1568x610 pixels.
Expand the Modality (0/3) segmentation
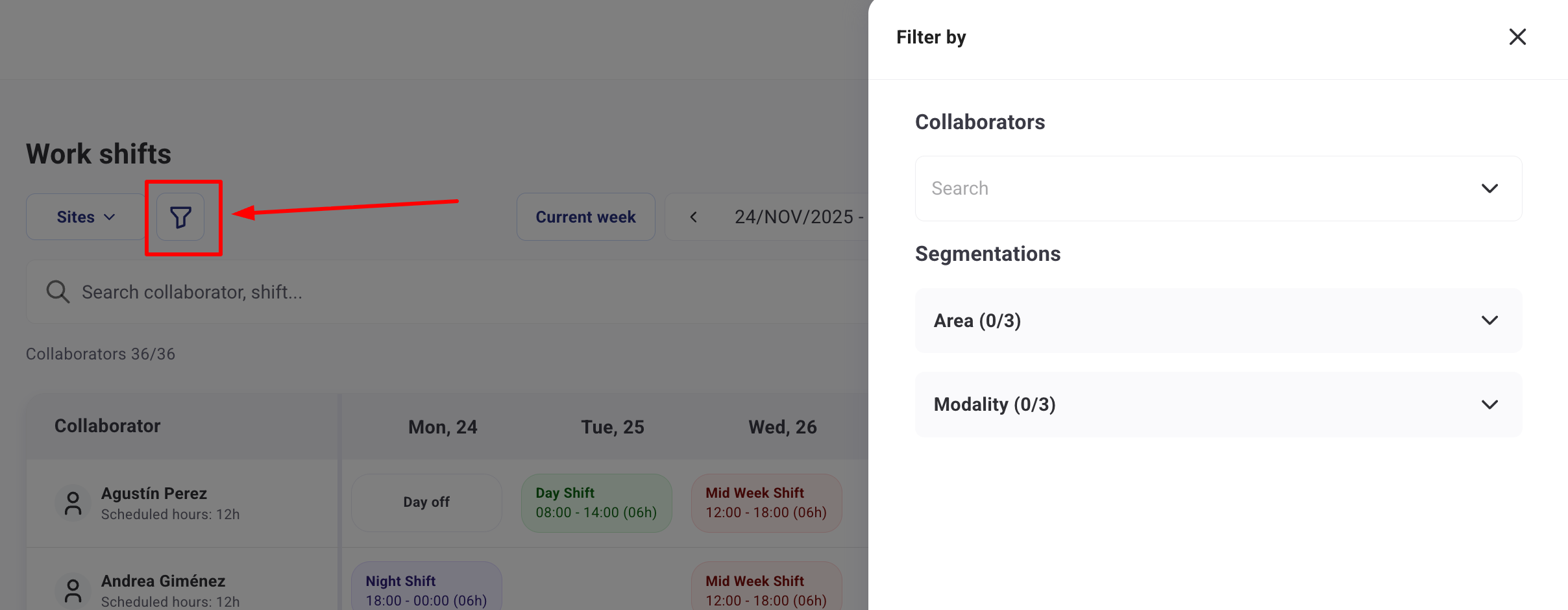[1218, 404]
